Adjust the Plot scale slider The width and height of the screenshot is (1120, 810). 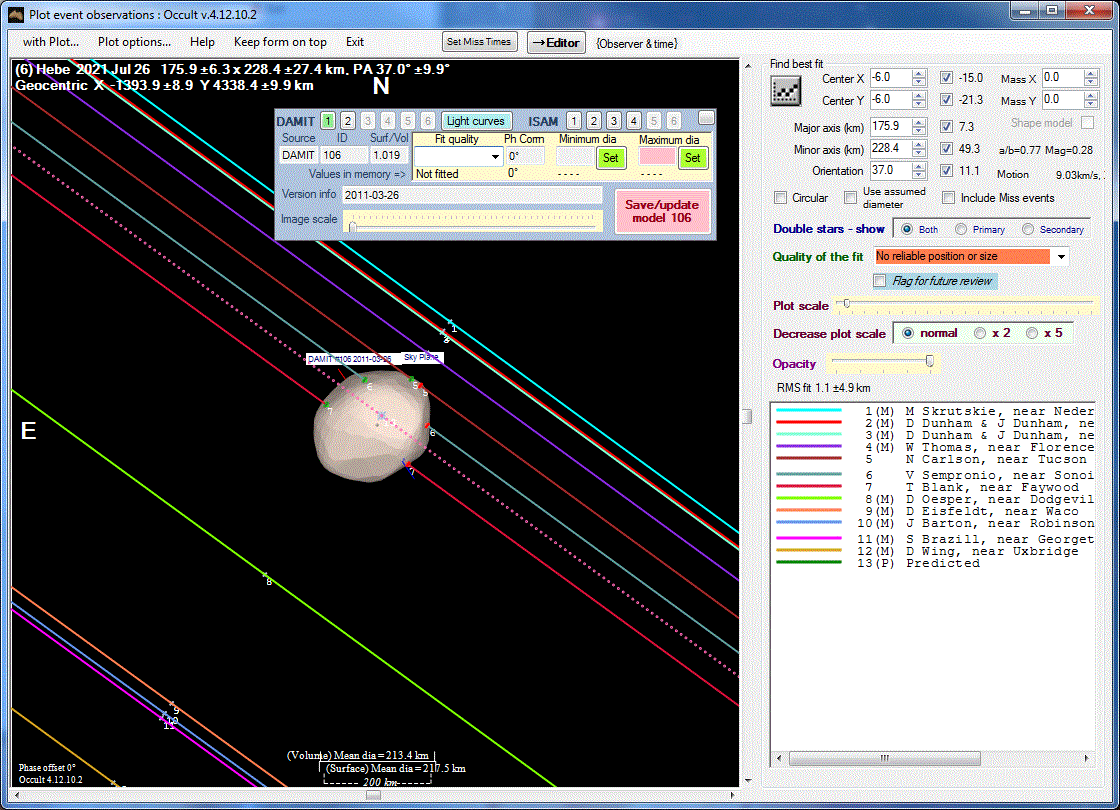(x=846, y=304)
